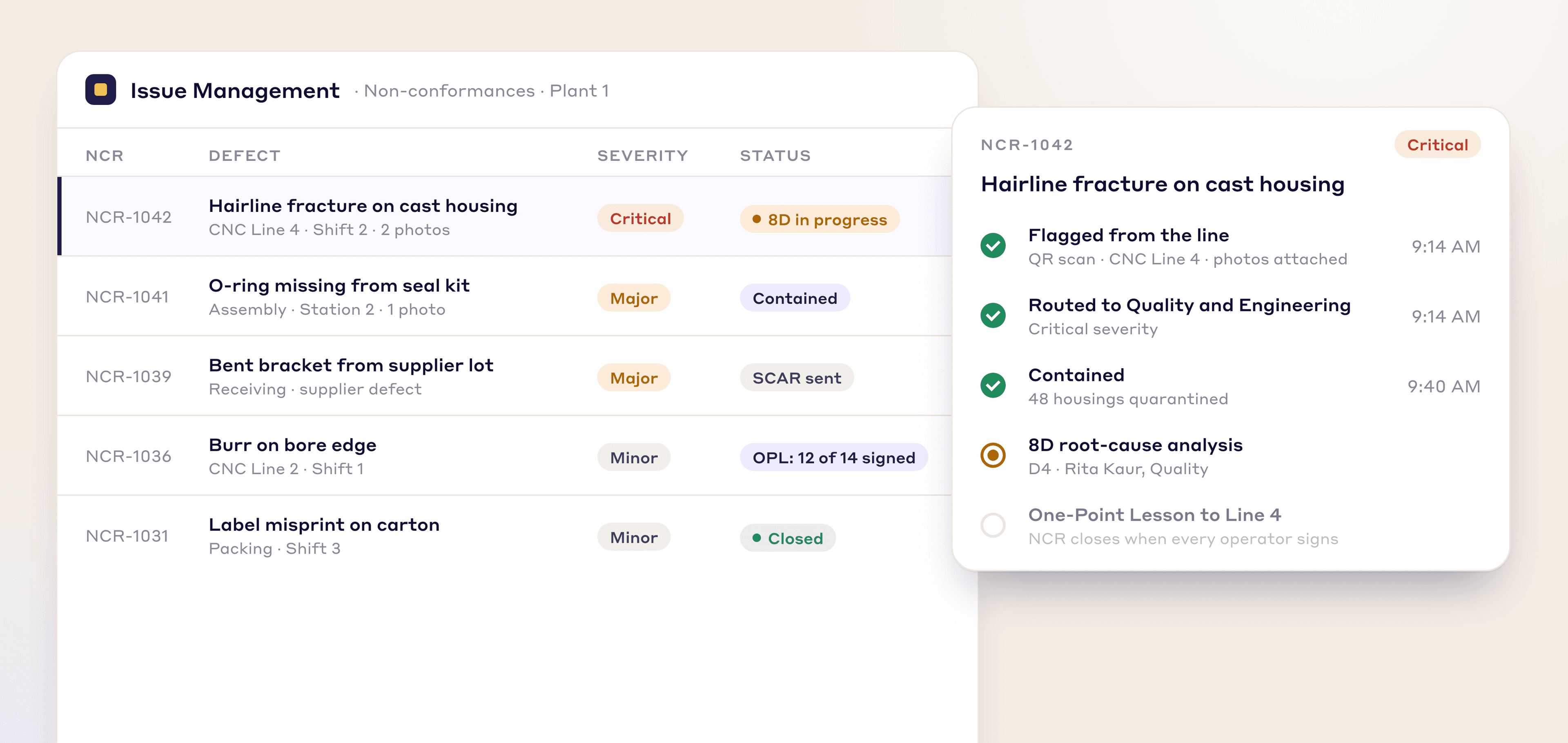Click the detail card title Hairline fracture on cast housing
This screenshot has height=743, width=1568.
click(1163, 185)
